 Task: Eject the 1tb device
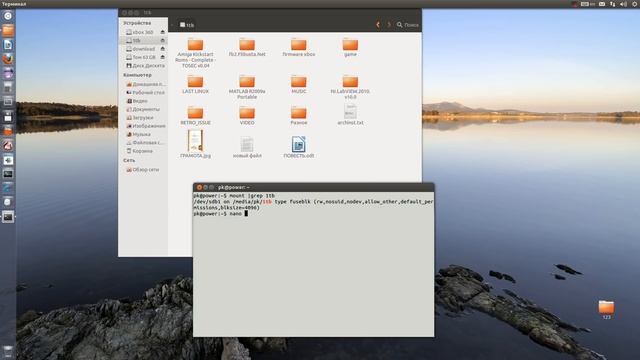pos(162,40)
